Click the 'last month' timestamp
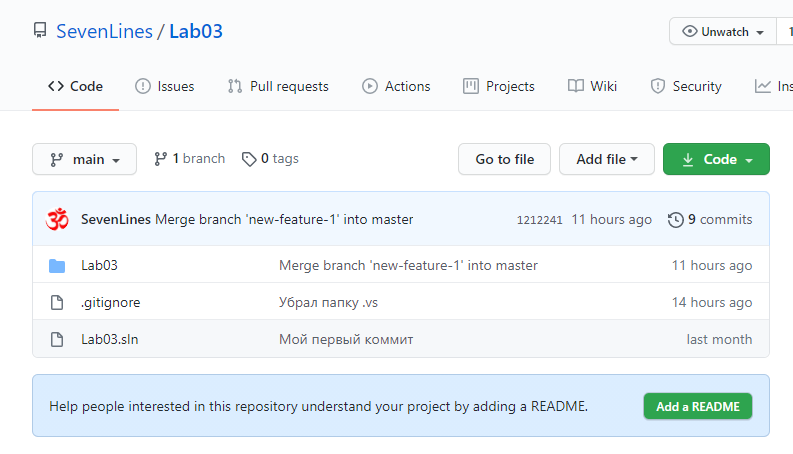The height and width of the screenshot is (454, 793). click(x=719, y=339)
